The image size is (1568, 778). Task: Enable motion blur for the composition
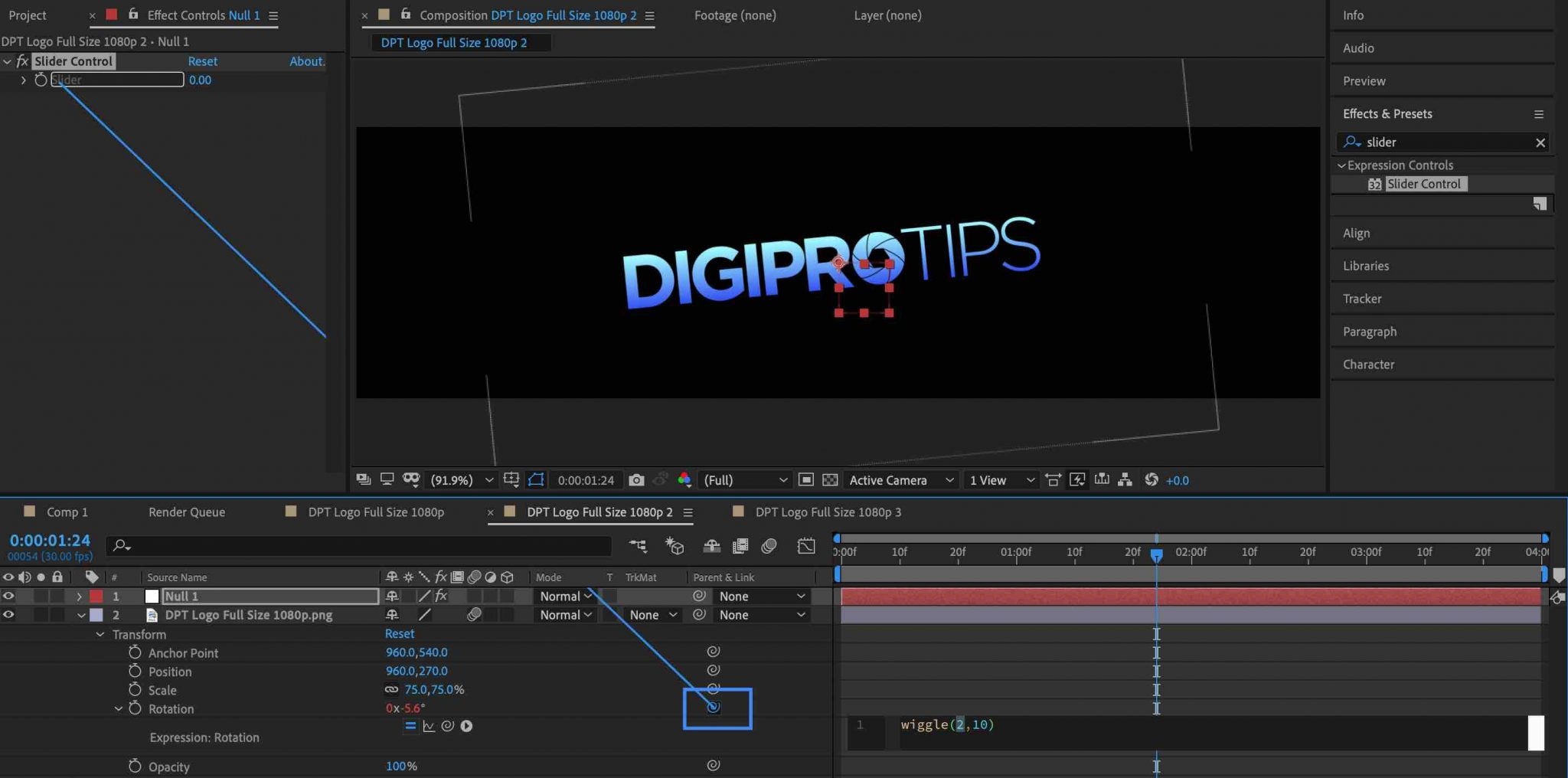769,546
